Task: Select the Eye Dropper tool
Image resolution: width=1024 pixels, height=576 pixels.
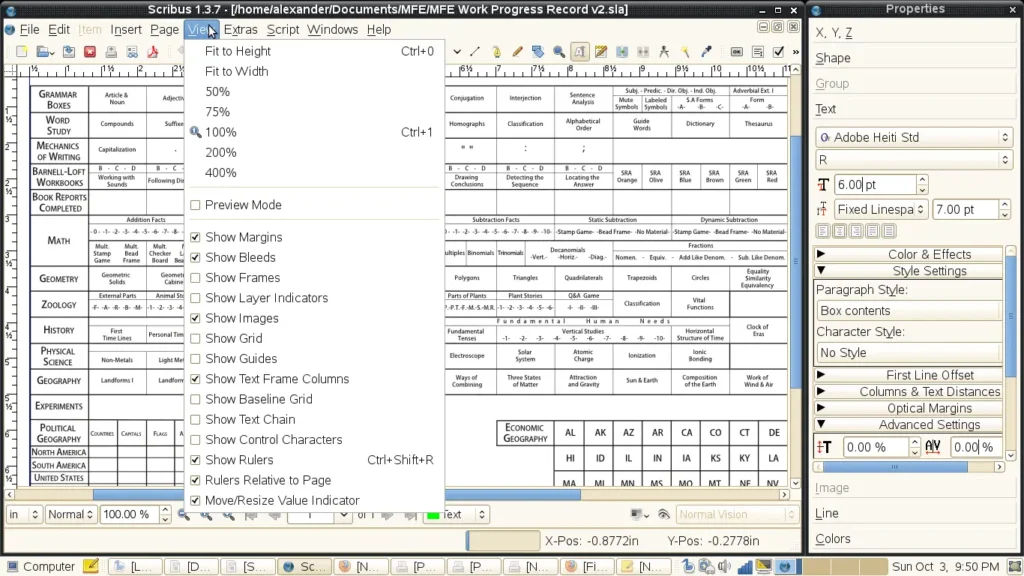Action: 707,51
